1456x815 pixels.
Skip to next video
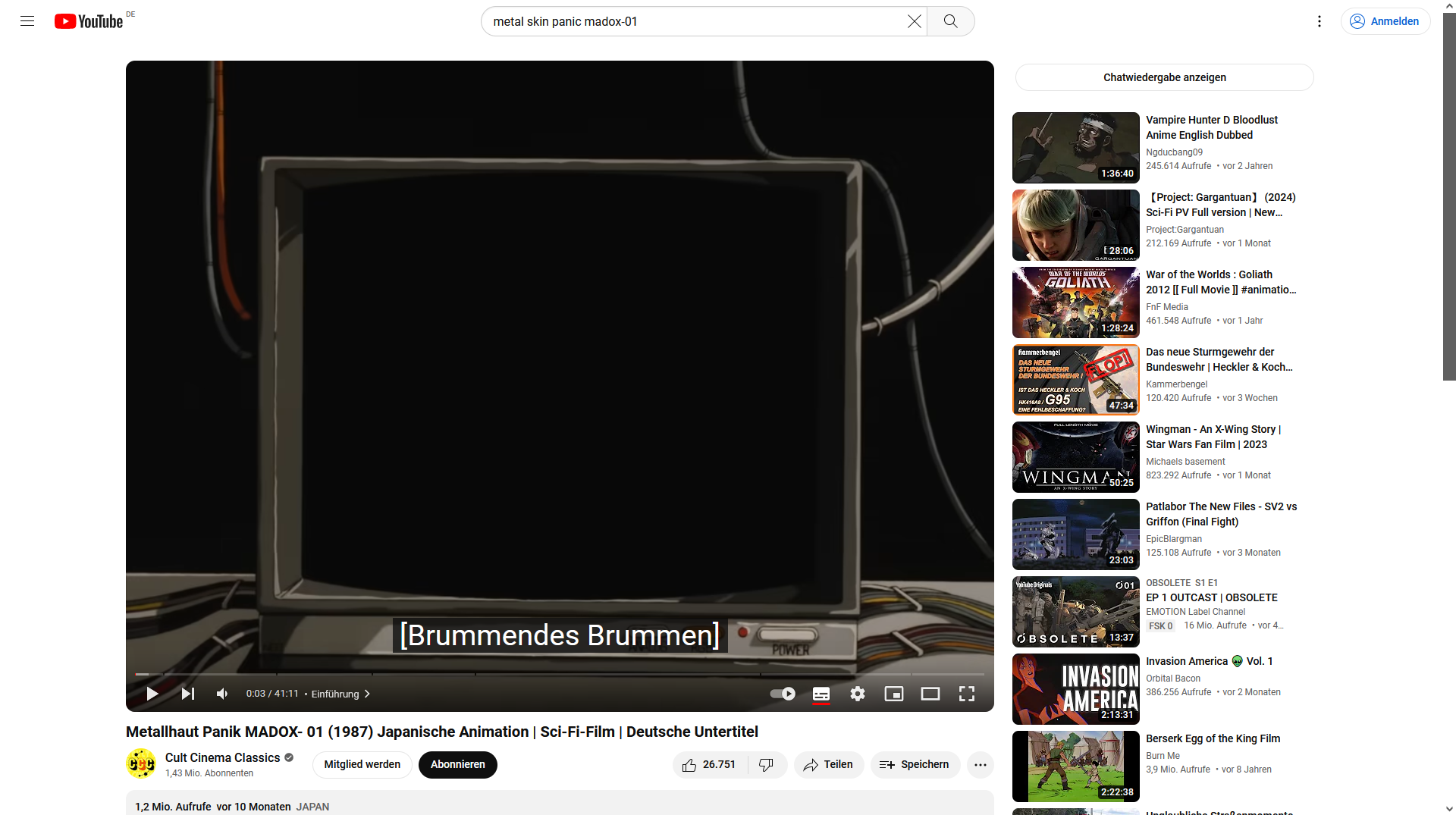(188, 694)
